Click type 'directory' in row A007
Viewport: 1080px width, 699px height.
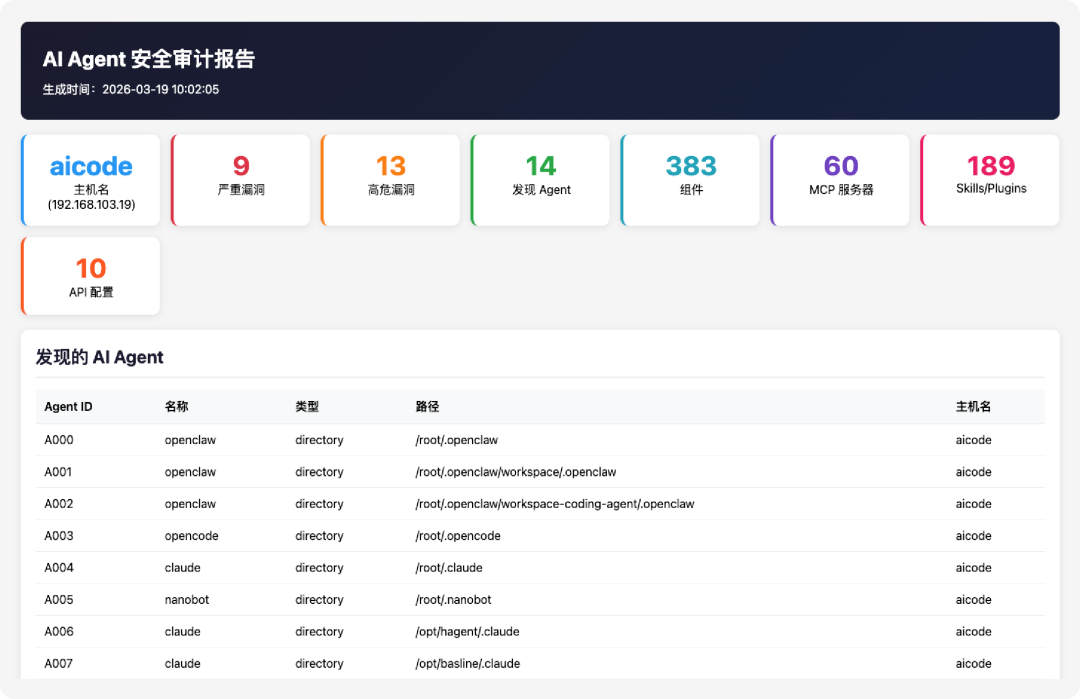320,664
